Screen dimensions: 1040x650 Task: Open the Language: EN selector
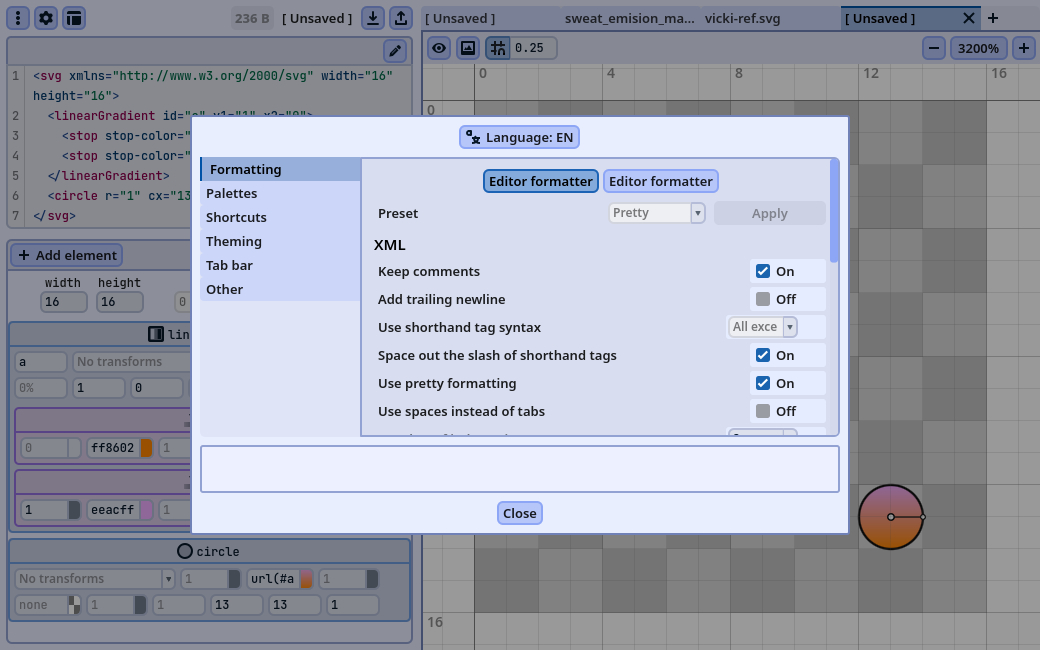click(x=520, y=137)
